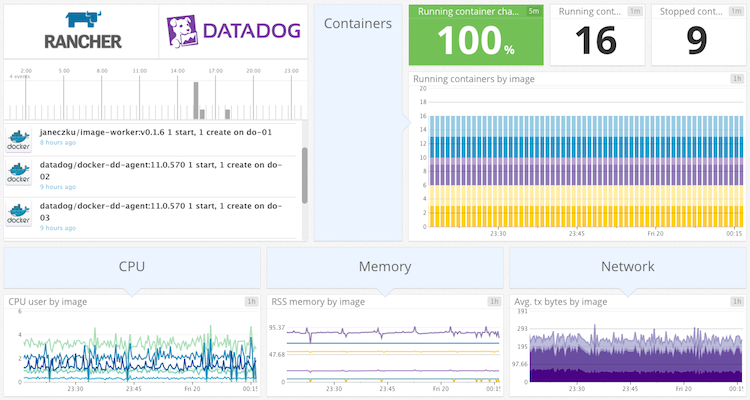Screen dimensions: 750x400
Task: Select the Memory section header
Action: [x=384, y=267]
